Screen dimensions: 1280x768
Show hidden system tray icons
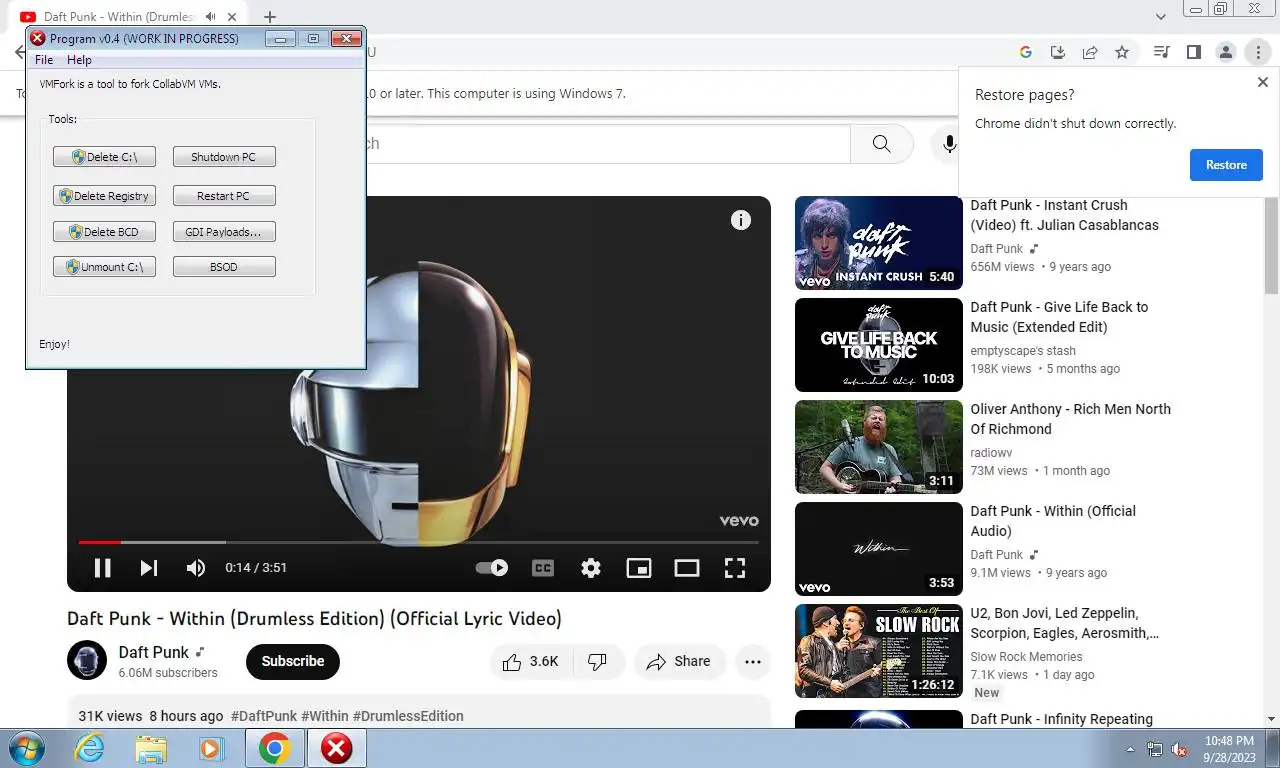[x=1131, y=749]
